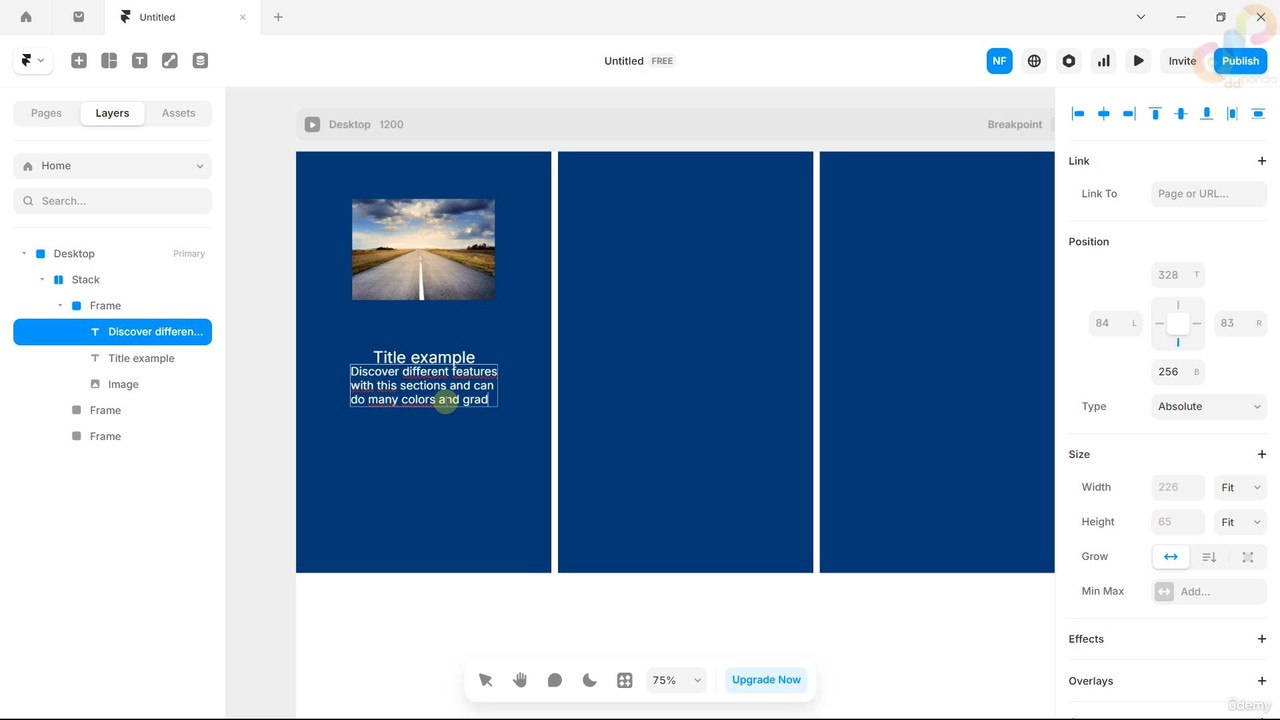Toggle top pin in position constraint box
The image size is (1280, 720).
coord(1178,305)
